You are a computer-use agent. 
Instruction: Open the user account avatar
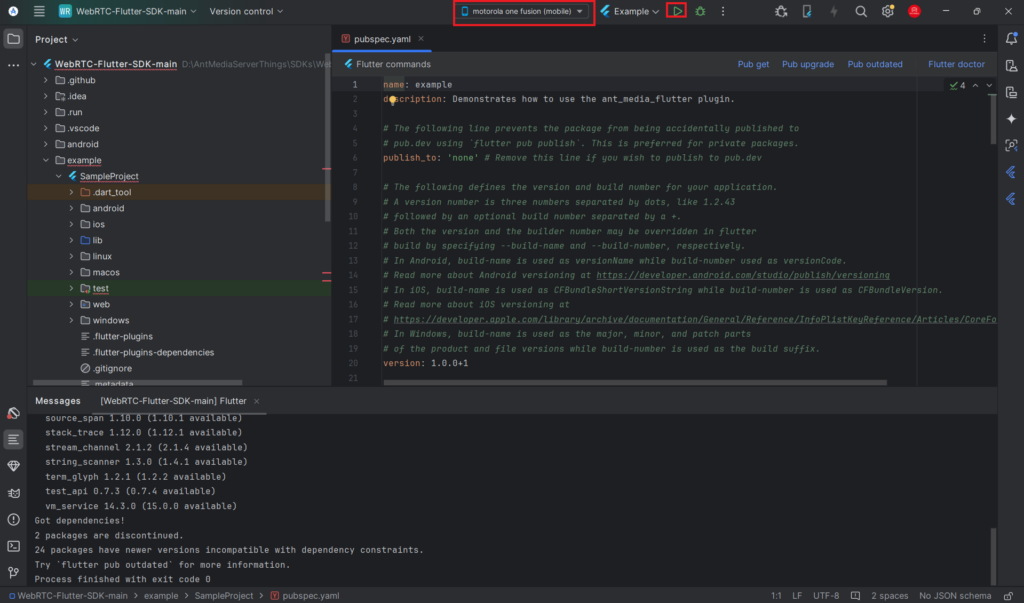(x=914, y=11)
